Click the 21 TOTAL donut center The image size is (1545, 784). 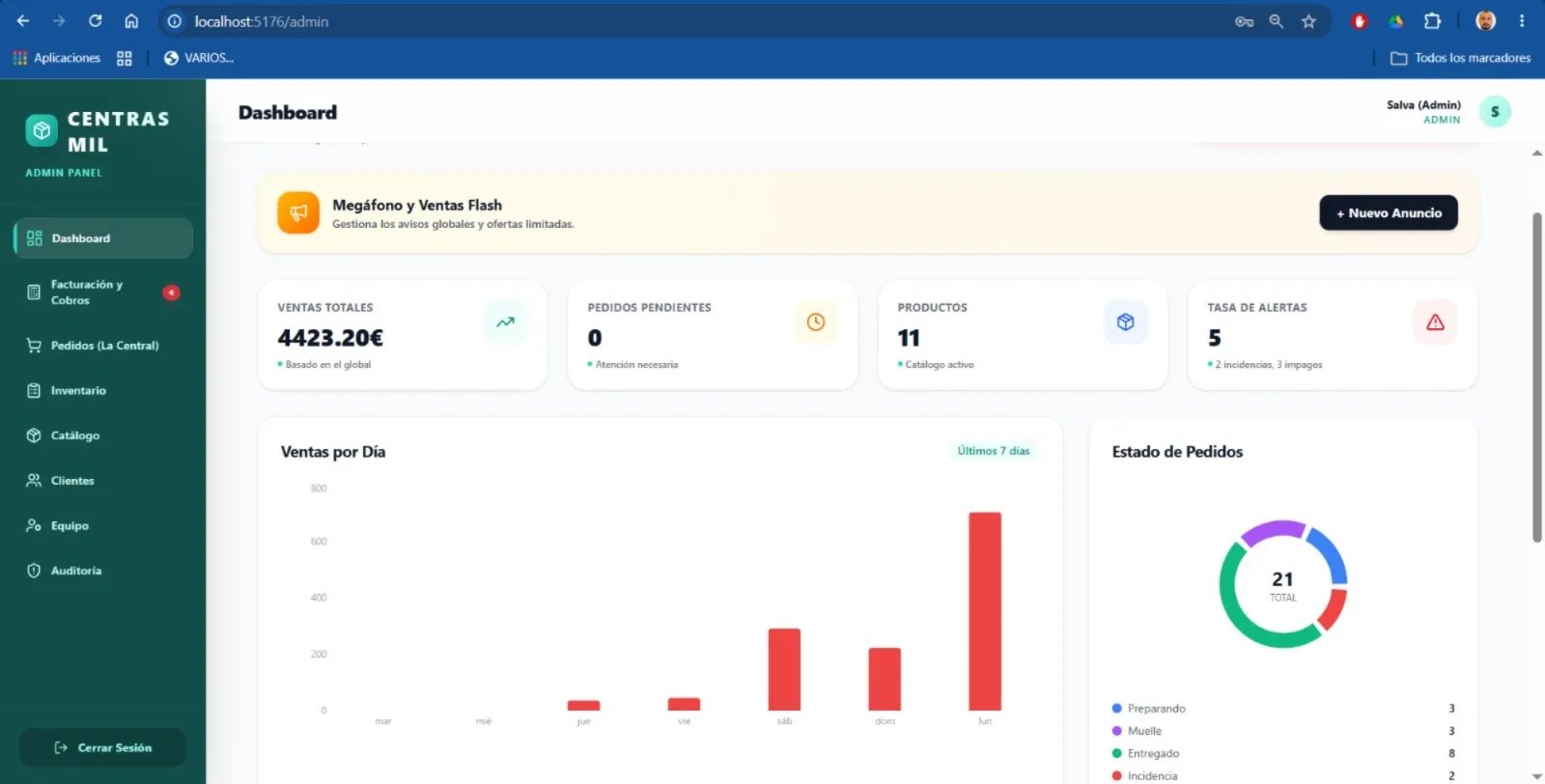point(1282,586)
